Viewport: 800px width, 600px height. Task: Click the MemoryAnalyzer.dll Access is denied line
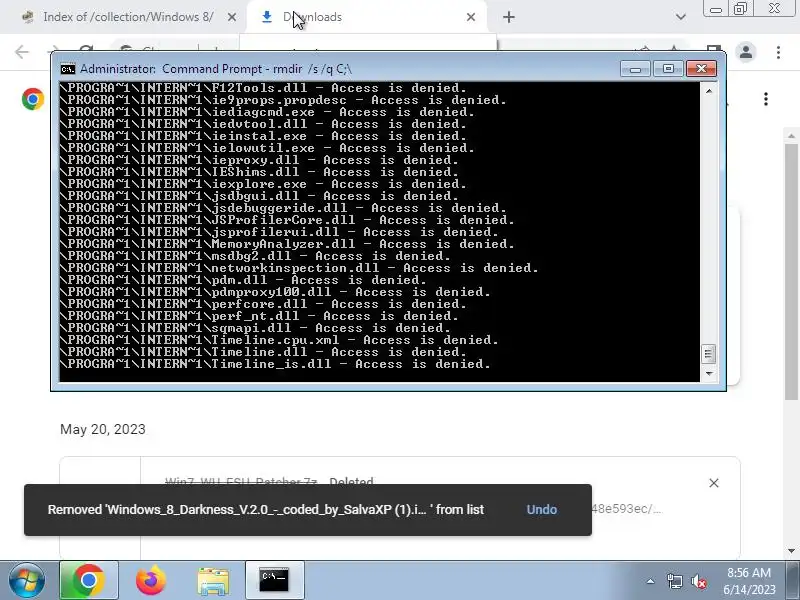(287, 244)
